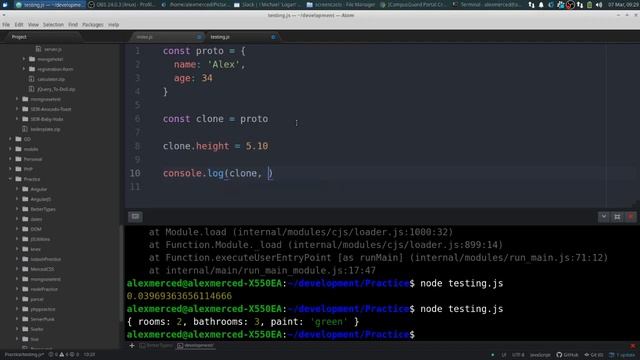Expand the MercedCSS folder

point(17,269)
